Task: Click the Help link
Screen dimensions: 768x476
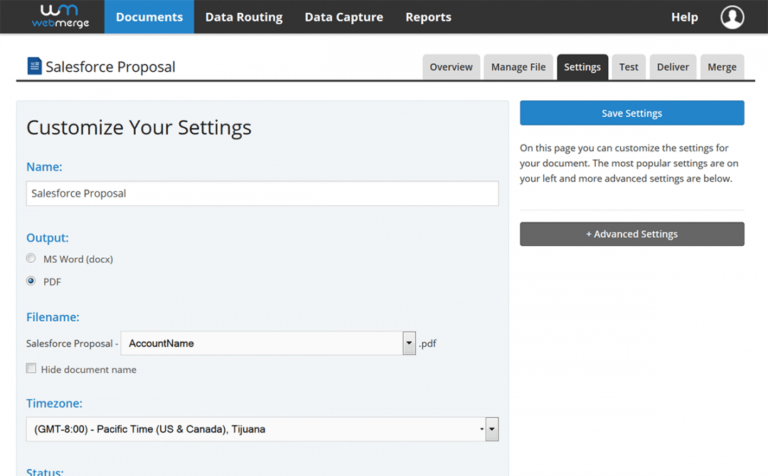Action: 685,17
